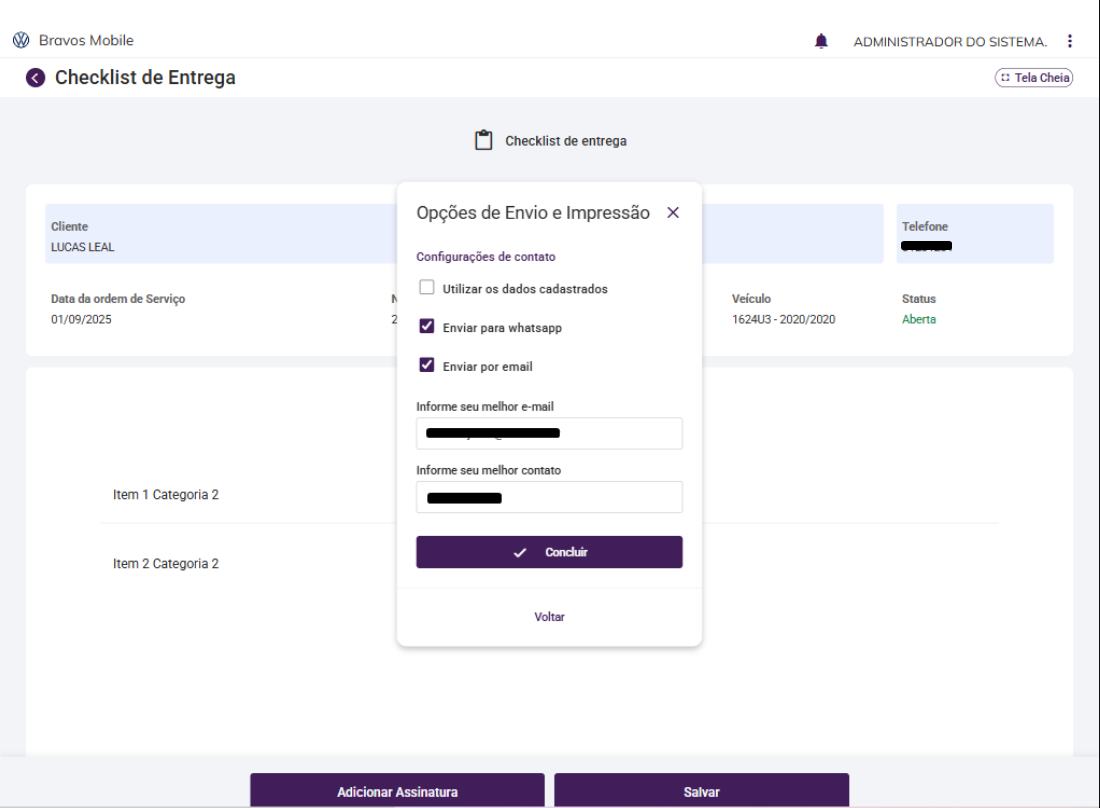
Task: Enable Utilizar os dados cadastrados checkbox
Action: click(x=427, y=288)
